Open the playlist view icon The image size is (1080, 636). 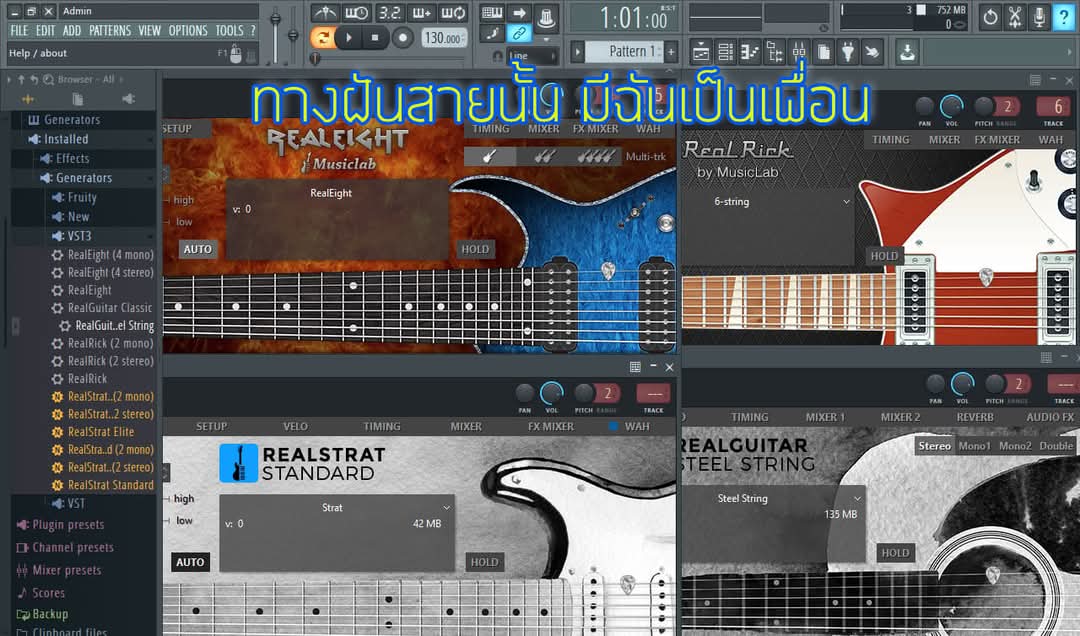pos(701,52)
